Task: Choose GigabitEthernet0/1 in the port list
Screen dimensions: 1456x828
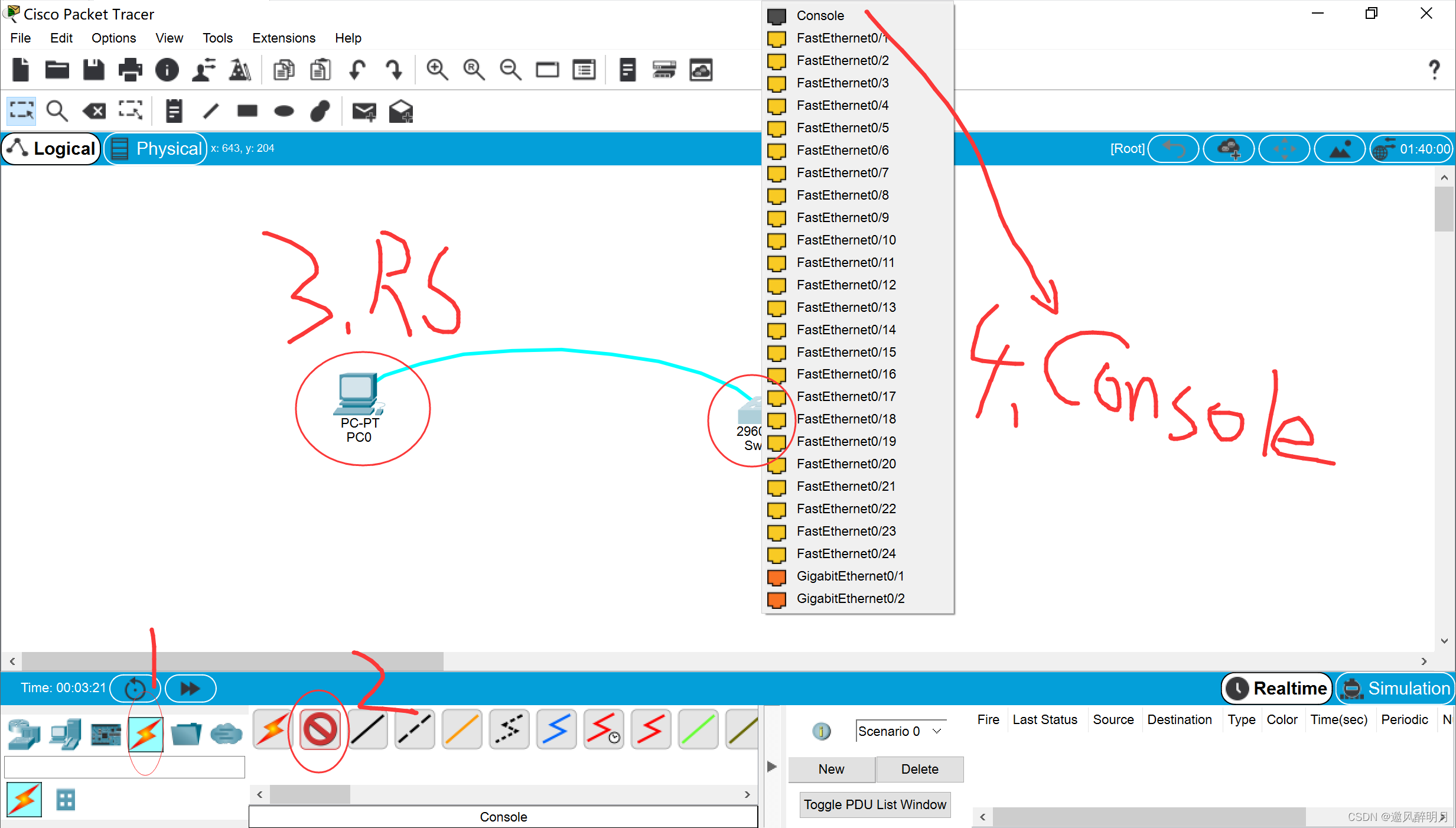Action: (849, 576)
